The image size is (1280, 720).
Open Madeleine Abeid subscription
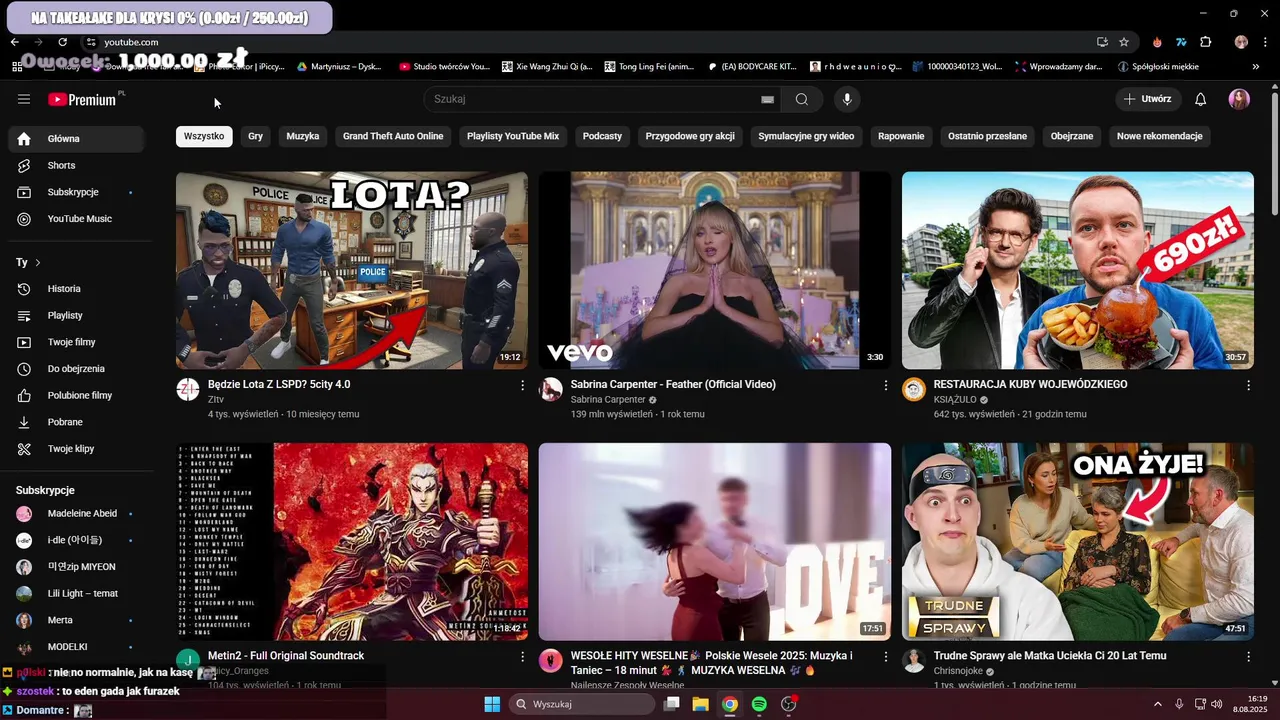[x=76, y=514]
